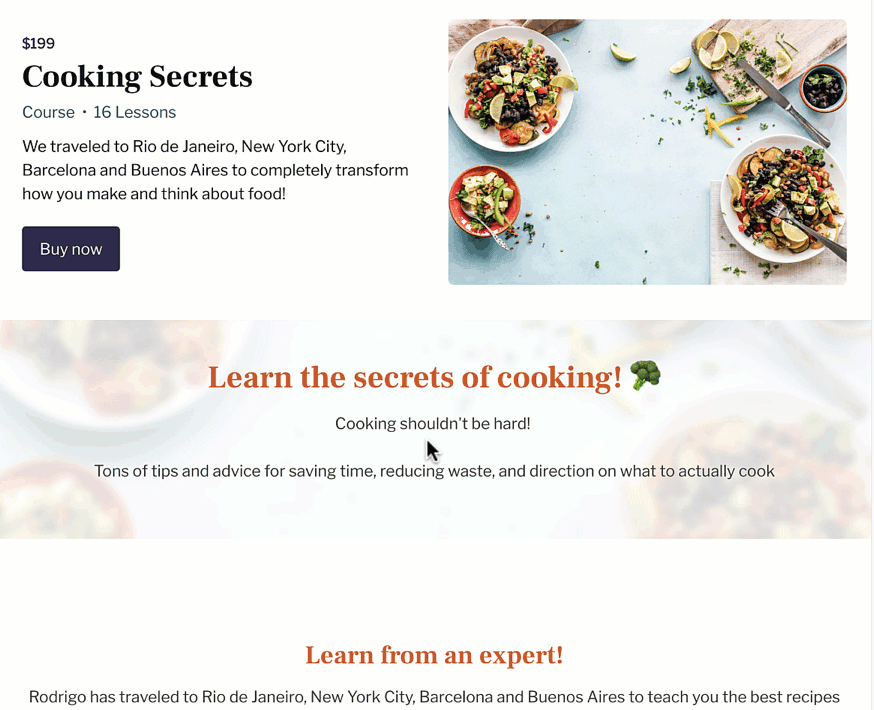Click the small bowl of black beans in the image
This screenshot has height=710, width=874.
(x=823, y=88)
